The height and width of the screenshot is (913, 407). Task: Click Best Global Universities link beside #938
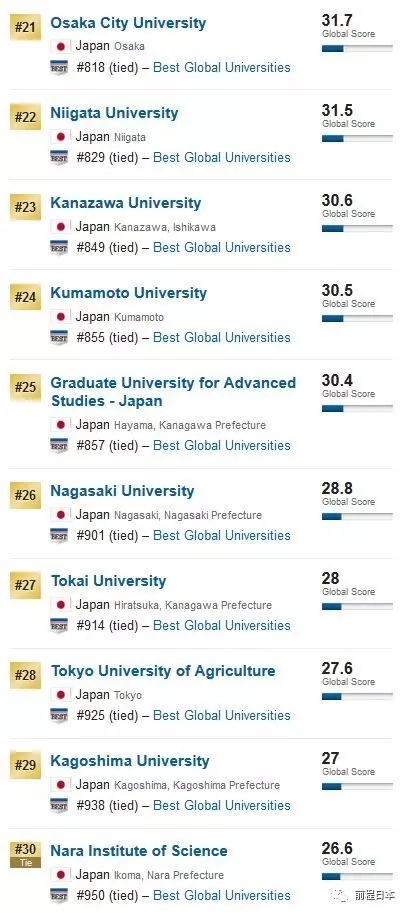coord(222,805)
